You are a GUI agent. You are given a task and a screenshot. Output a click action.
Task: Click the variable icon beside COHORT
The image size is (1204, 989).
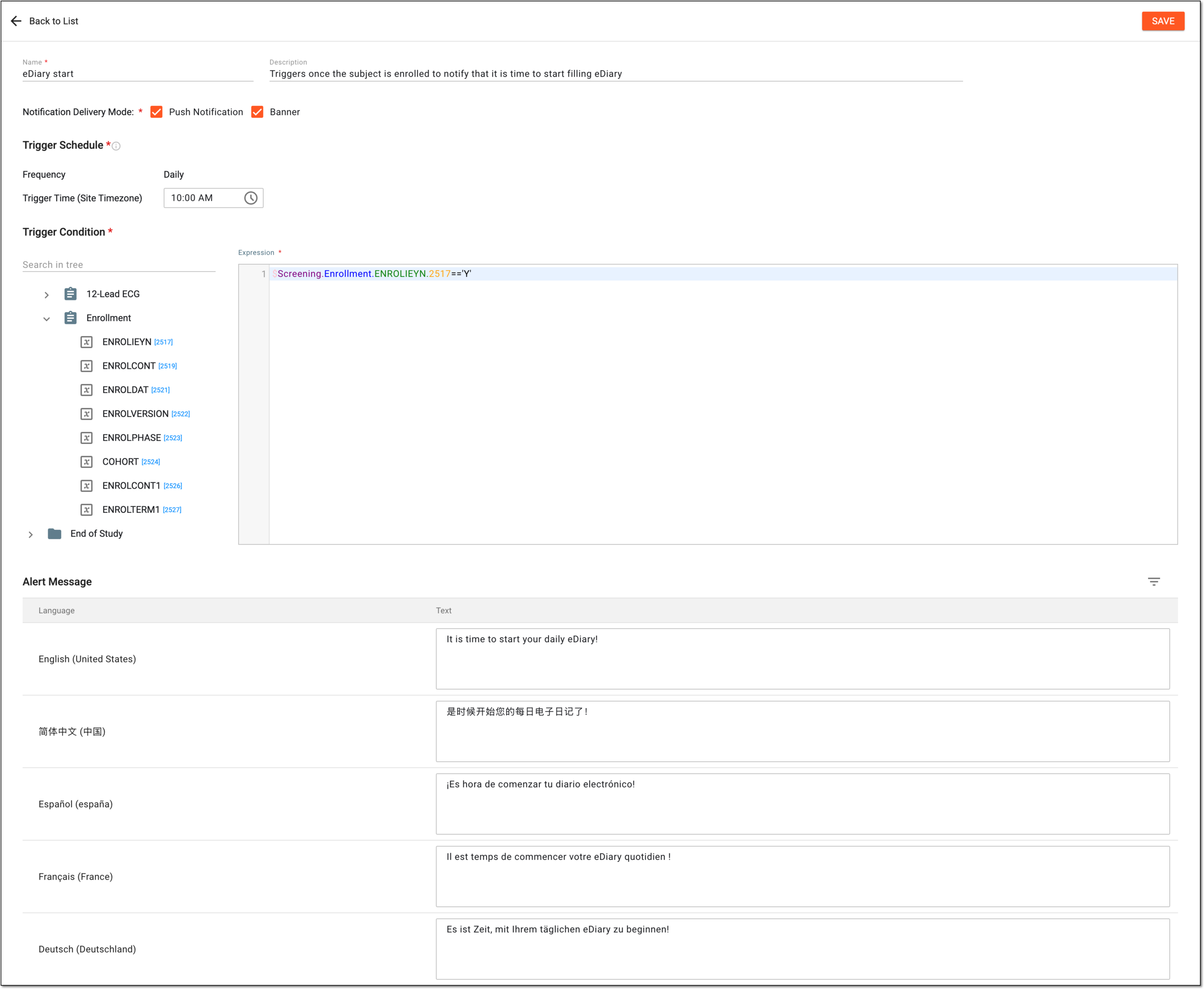[87, 461]
